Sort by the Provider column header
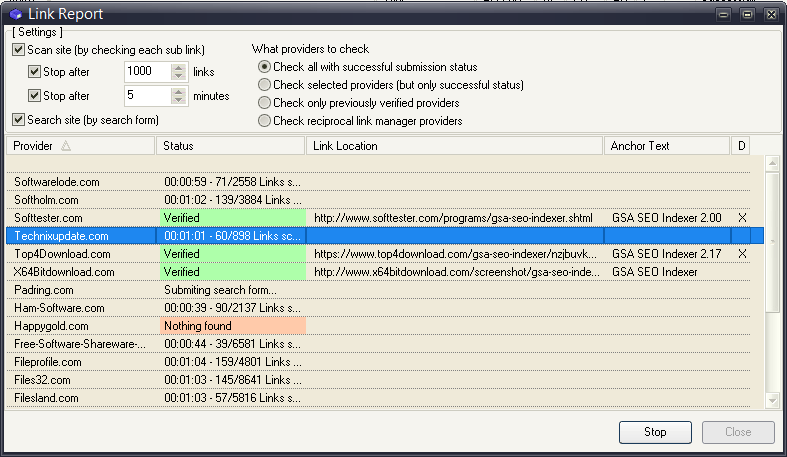The image size is (787, 457). coord(80,146)
